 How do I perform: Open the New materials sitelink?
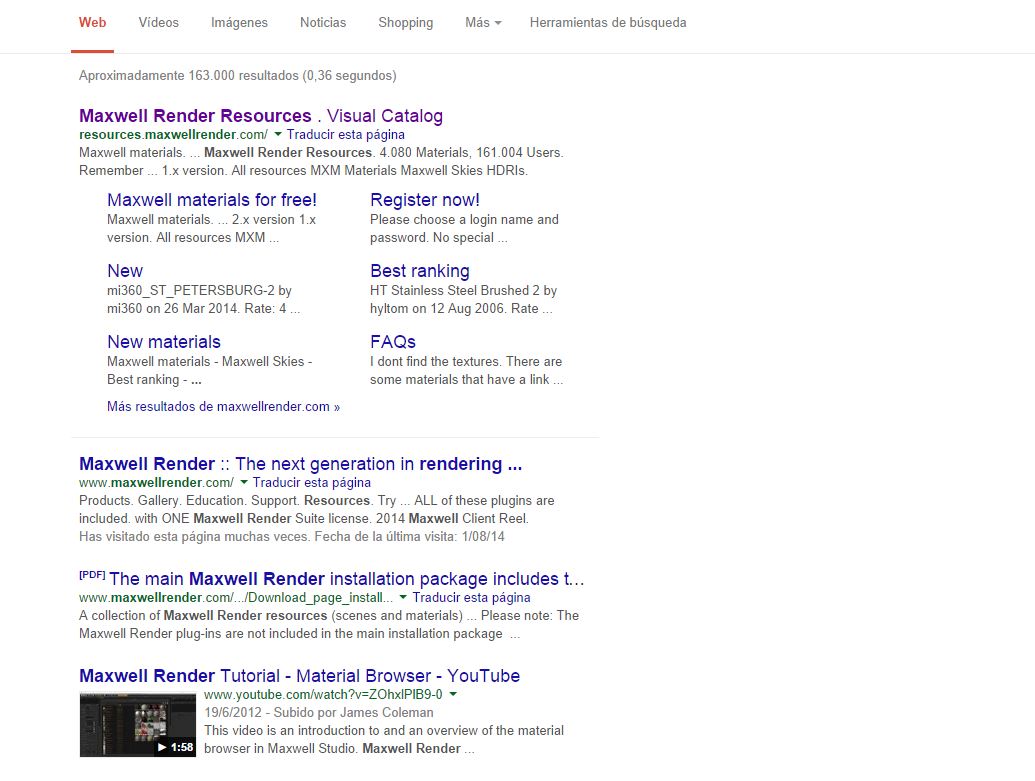coord(164,342)
